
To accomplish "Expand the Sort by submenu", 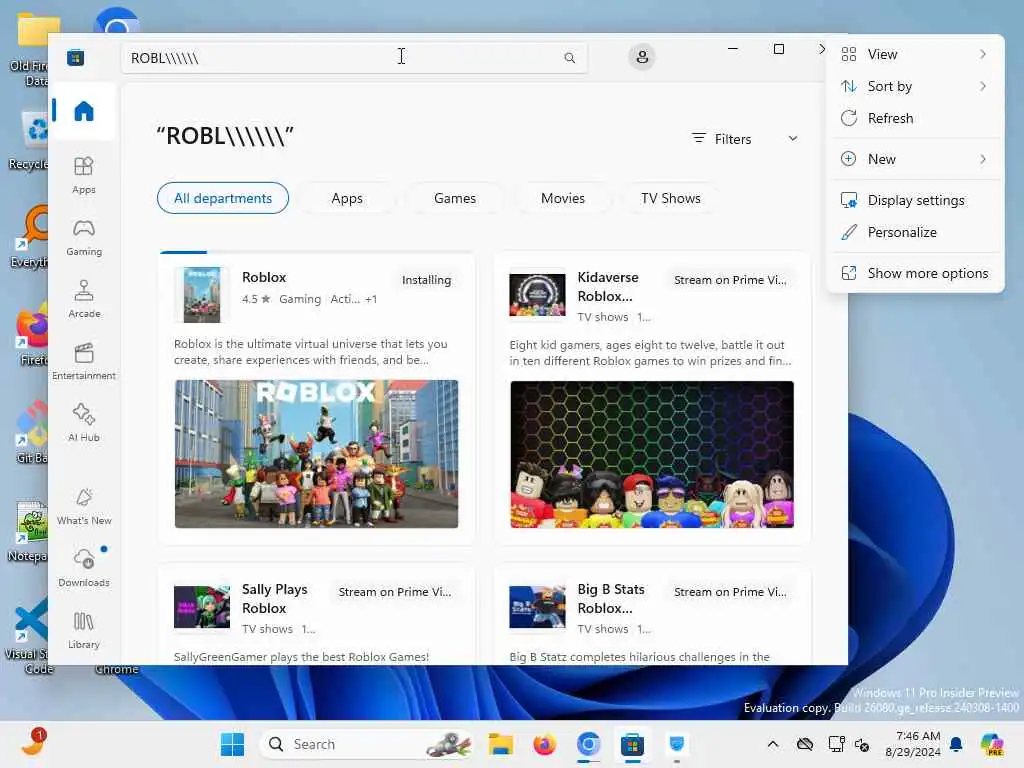I will (x=915, y=86).
